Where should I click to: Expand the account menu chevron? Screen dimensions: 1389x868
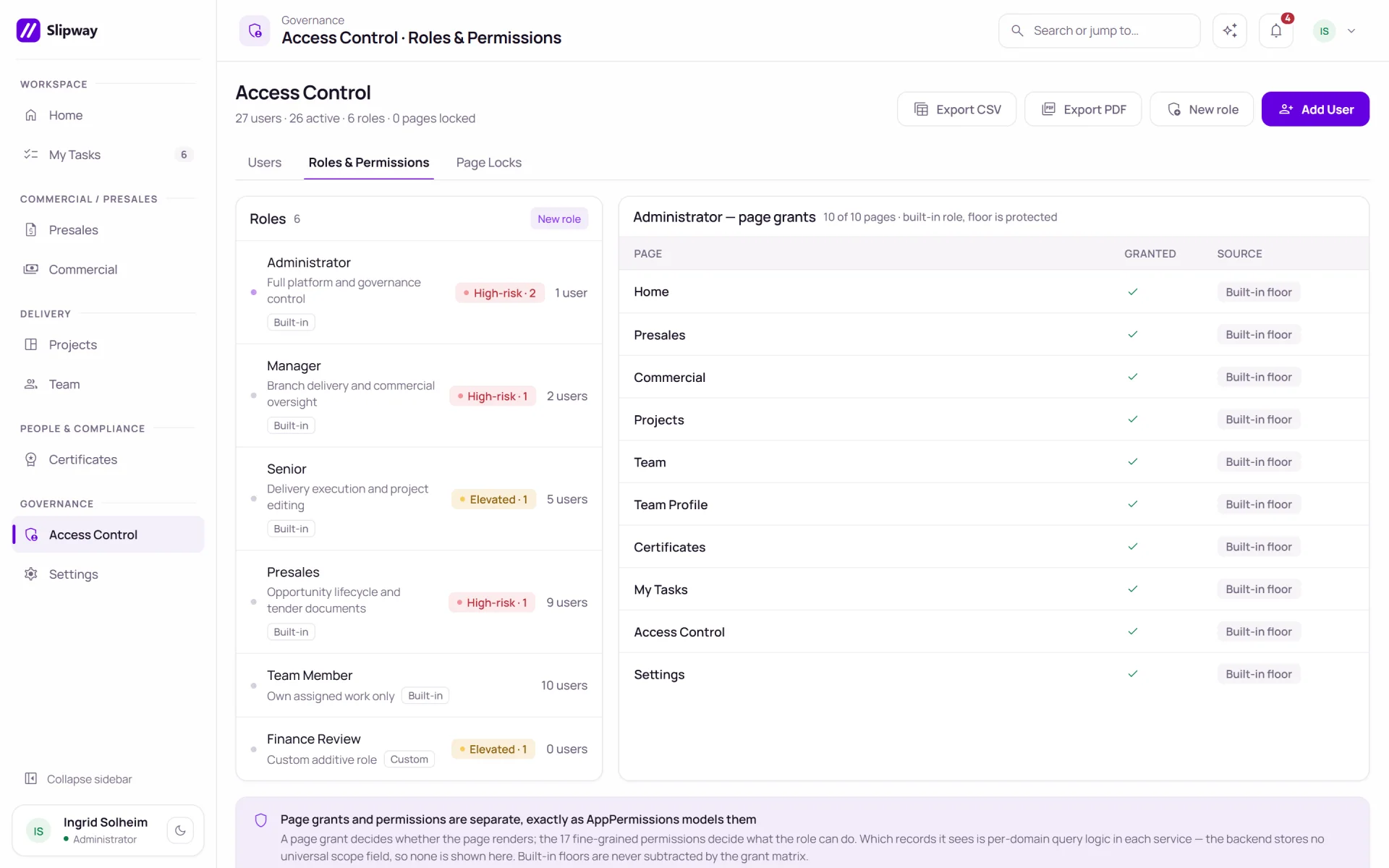(1351, 31)
